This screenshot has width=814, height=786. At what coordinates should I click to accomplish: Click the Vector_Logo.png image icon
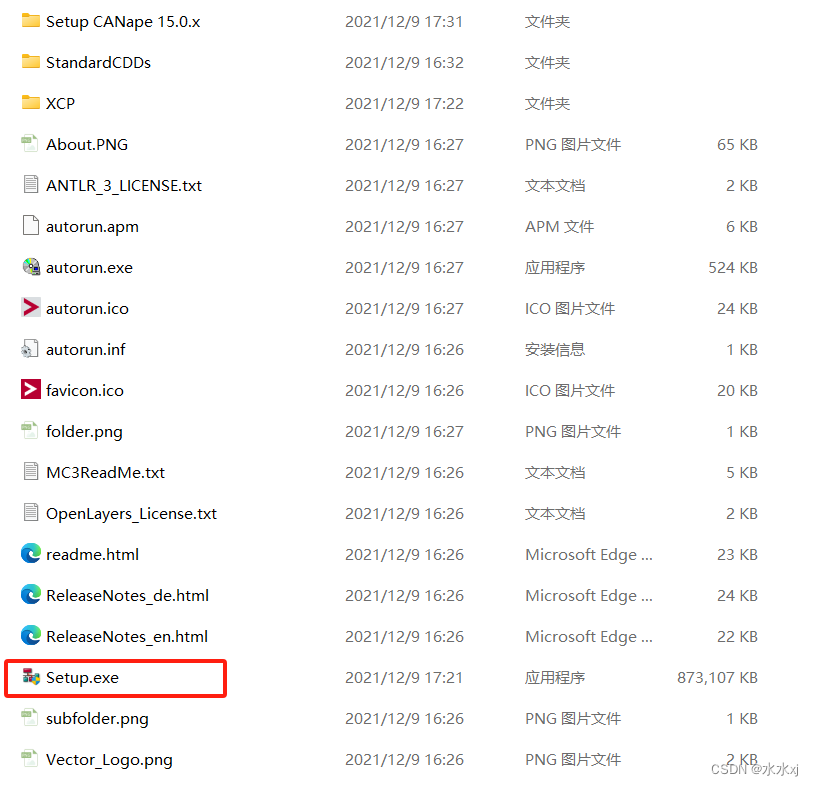pos(30,759)
